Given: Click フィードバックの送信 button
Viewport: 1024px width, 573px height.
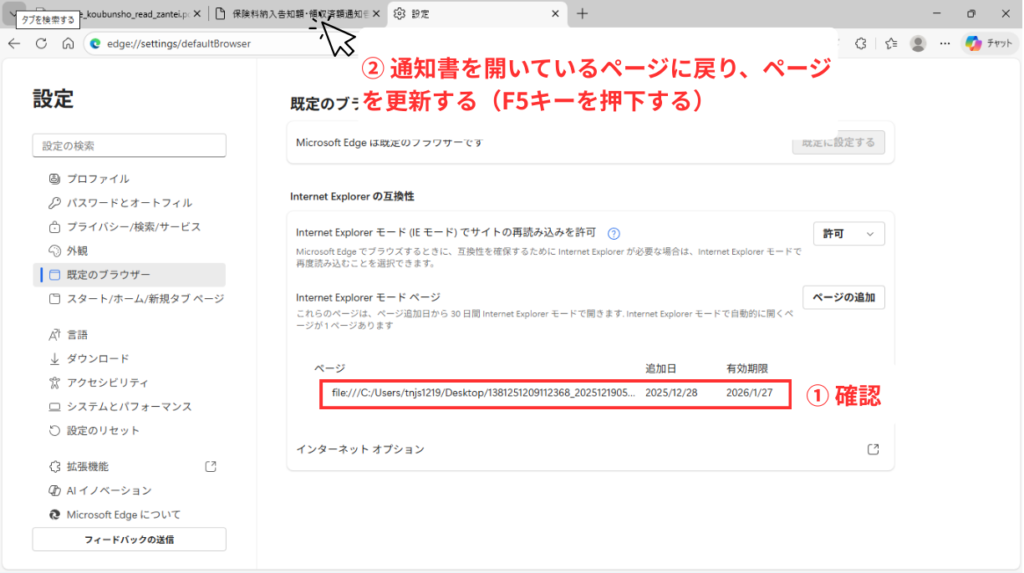Looking at the screenshot, I should click(x=129, y=540).
